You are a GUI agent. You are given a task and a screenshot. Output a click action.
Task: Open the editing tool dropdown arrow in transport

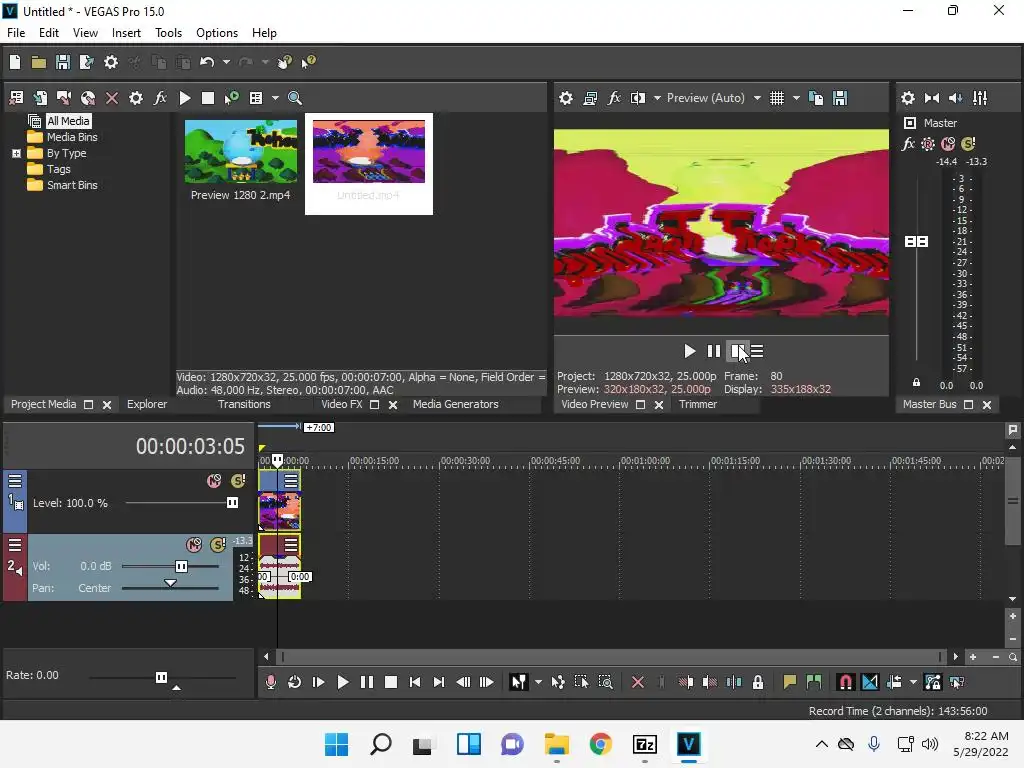click(x=538, y=682)
